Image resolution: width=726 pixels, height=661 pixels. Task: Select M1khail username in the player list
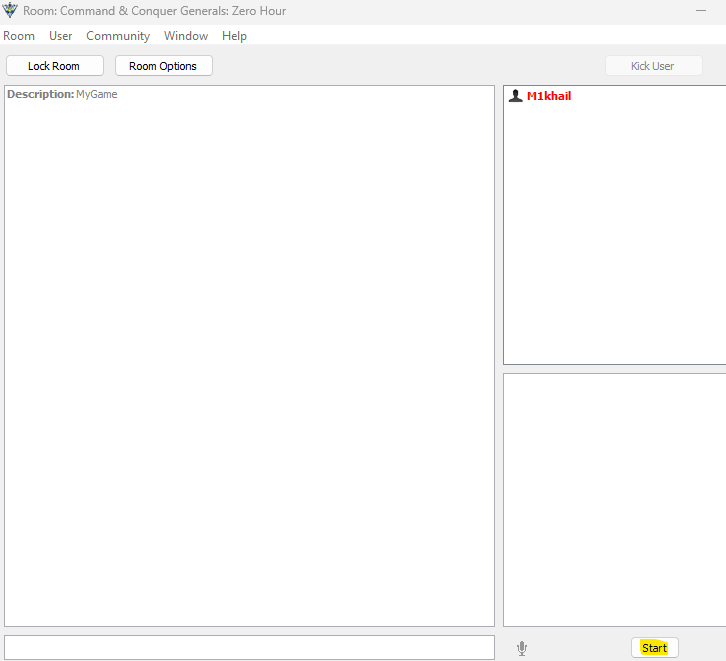click(549, 96)
